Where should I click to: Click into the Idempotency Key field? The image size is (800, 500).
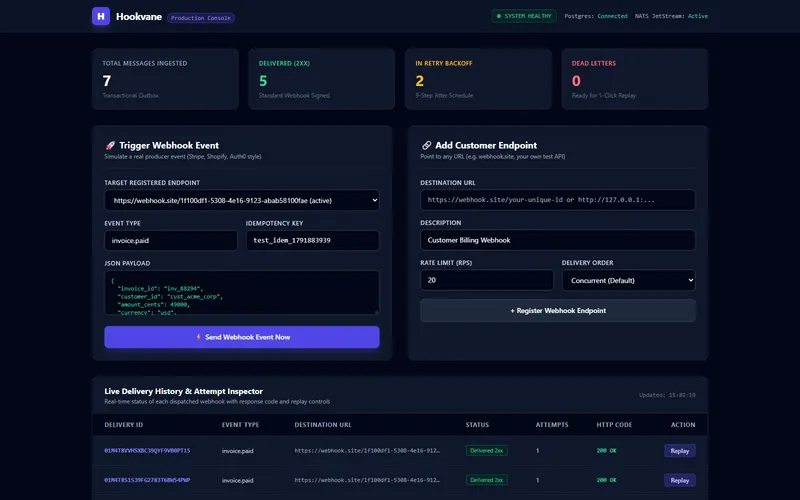[x=312, y=240]
